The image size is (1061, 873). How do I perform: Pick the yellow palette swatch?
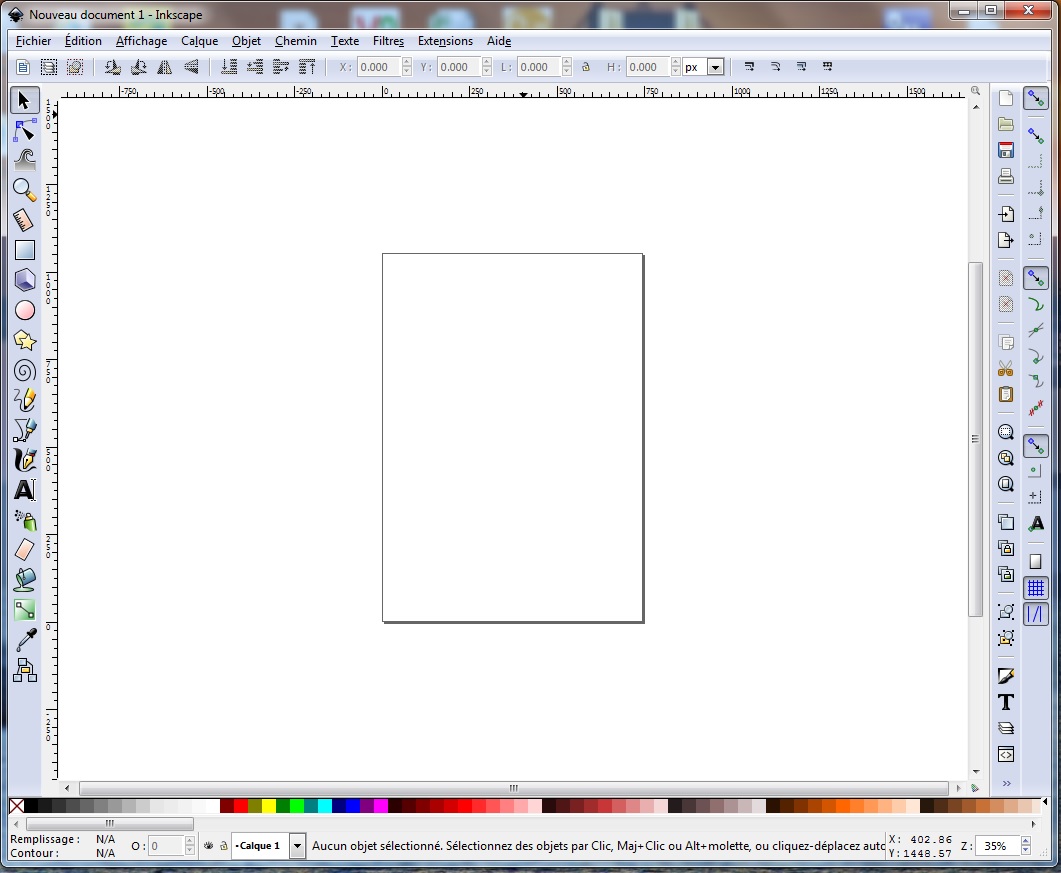(x=269, y=806)
